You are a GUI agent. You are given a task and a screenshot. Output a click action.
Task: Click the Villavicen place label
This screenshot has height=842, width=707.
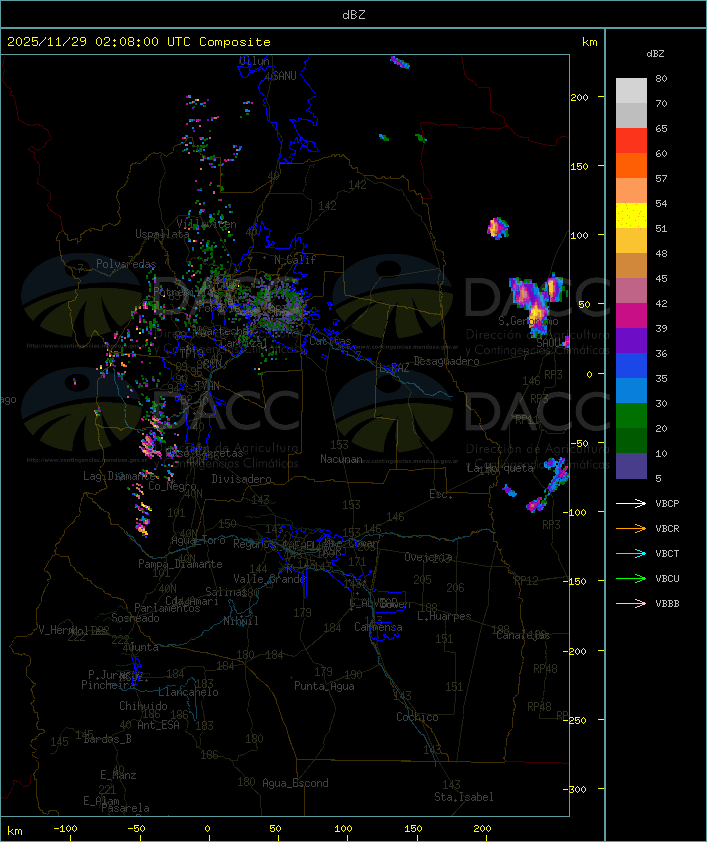(x=207, y=224)
